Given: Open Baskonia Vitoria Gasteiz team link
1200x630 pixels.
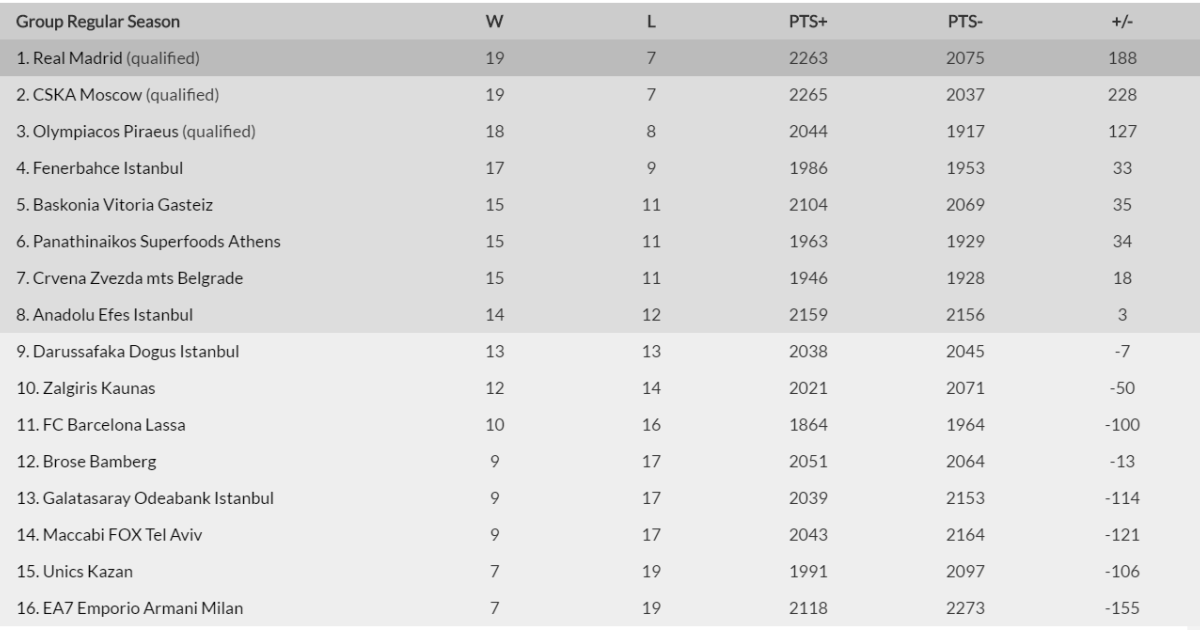Looking at the screenshot, I should click(115, 205).
